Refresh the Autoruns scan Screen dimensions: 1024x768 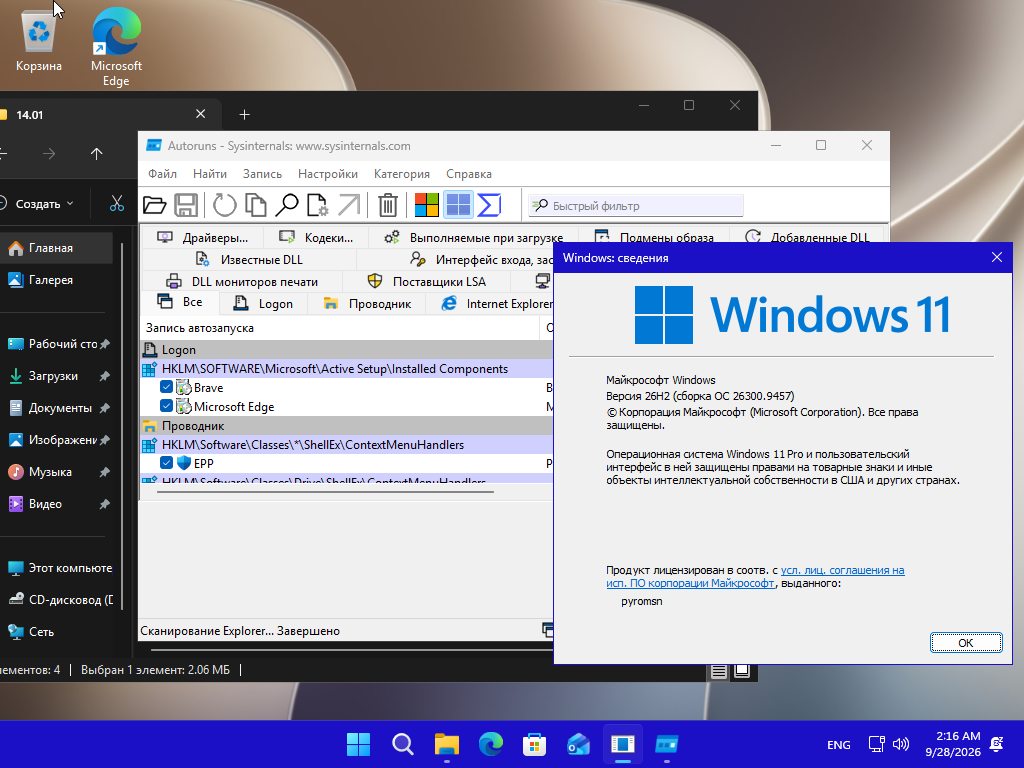[224, 205]
